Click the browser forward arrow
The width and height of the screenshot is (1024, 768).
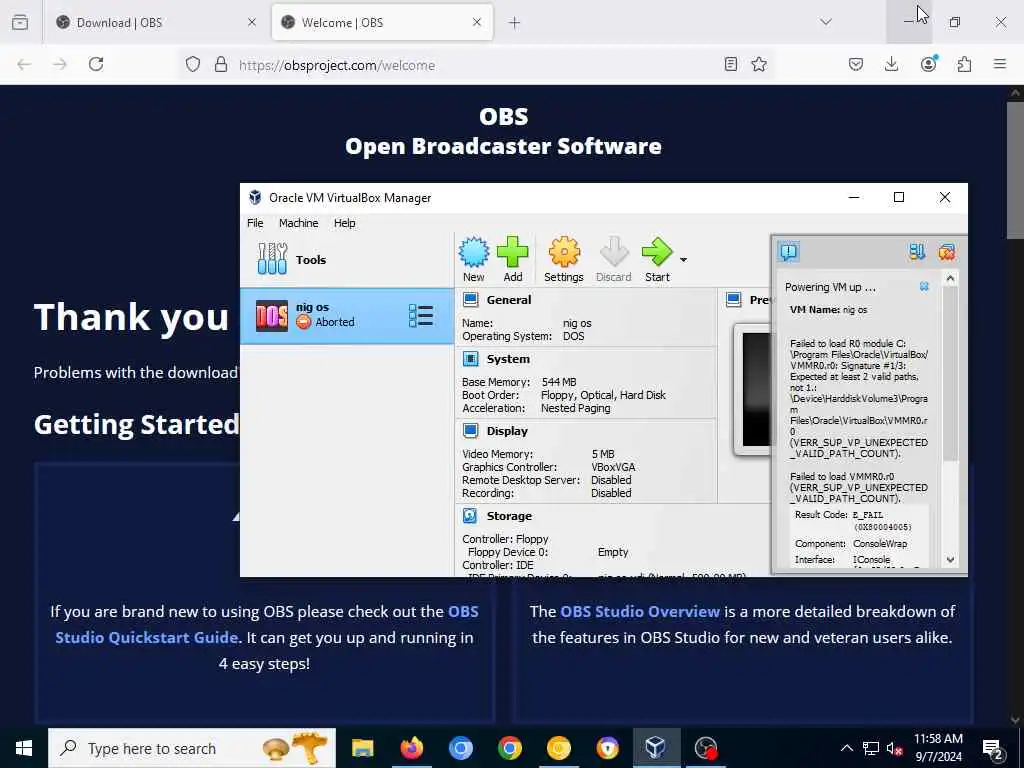point(60,64)
